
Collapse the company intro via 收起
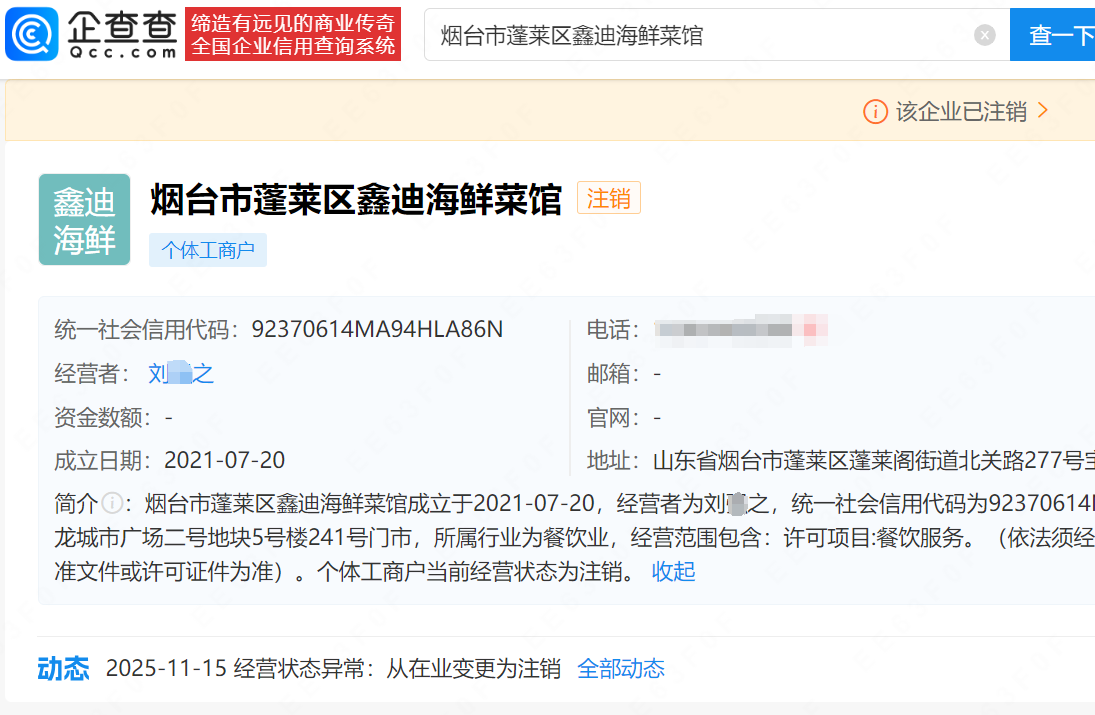(673, 572)
